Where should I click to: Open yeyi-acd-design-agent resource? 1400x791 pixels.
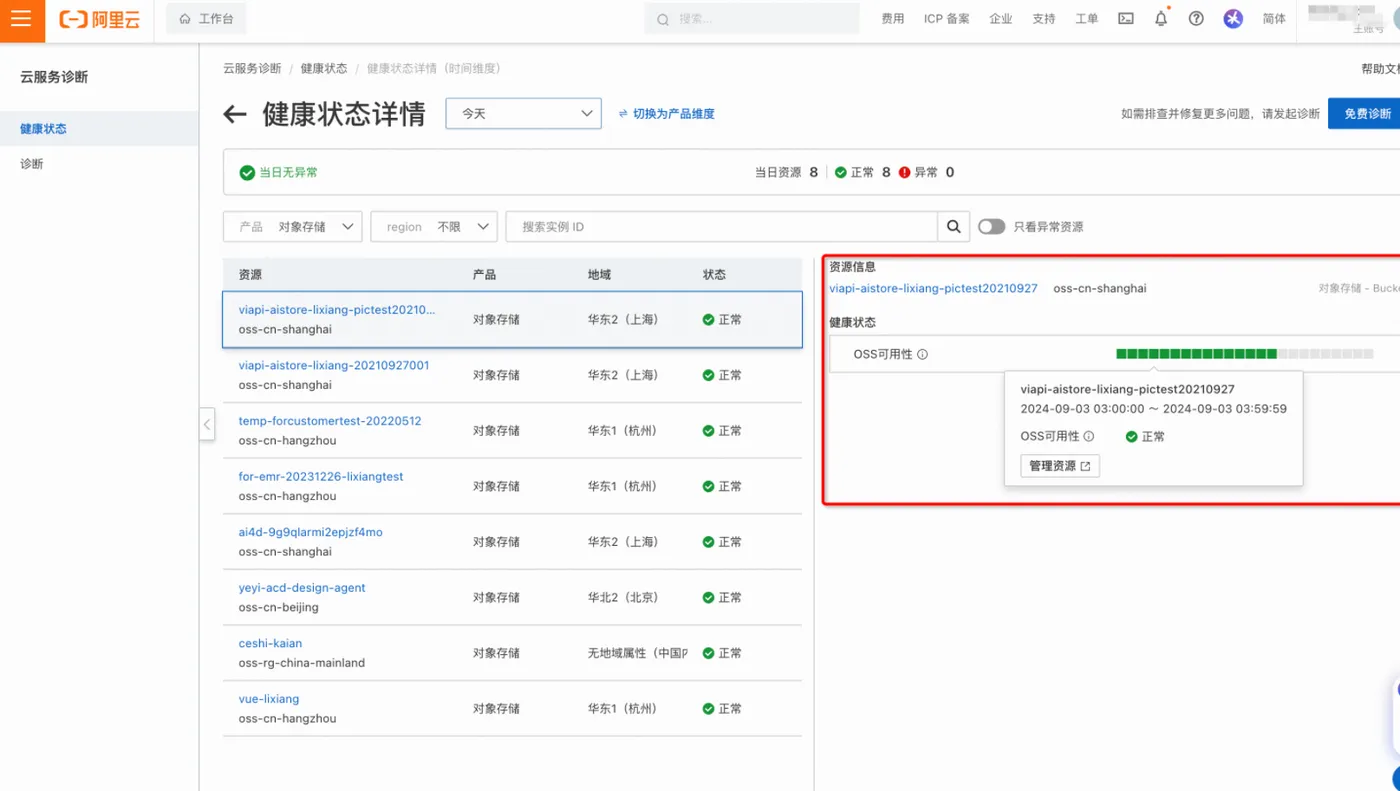click(302, 588)
